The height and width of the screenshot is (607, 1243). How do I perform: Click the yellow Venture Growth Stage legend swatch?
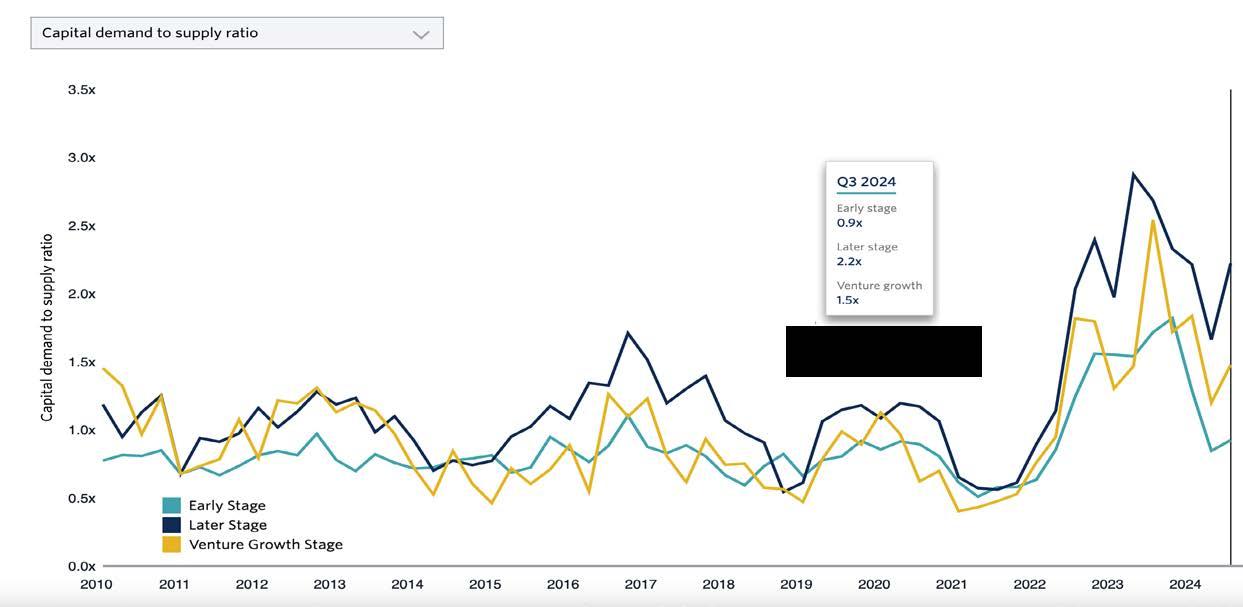172,544
